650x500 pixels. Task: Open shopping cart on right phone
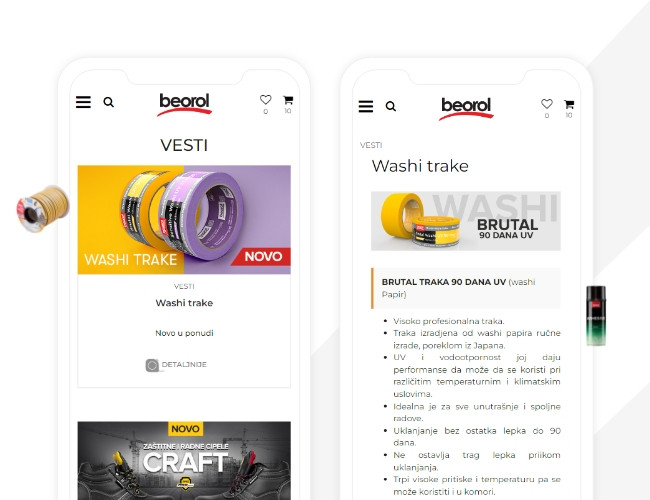(569, 104)
